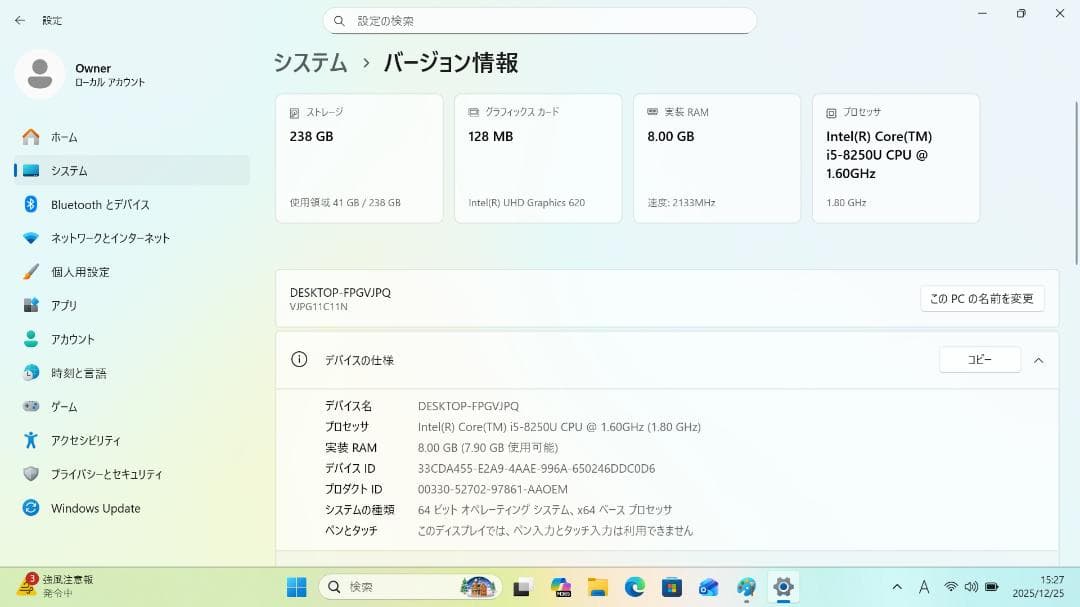Open Microsoft Store from the taskbar
1080x607 pixels.
(671, 587)
